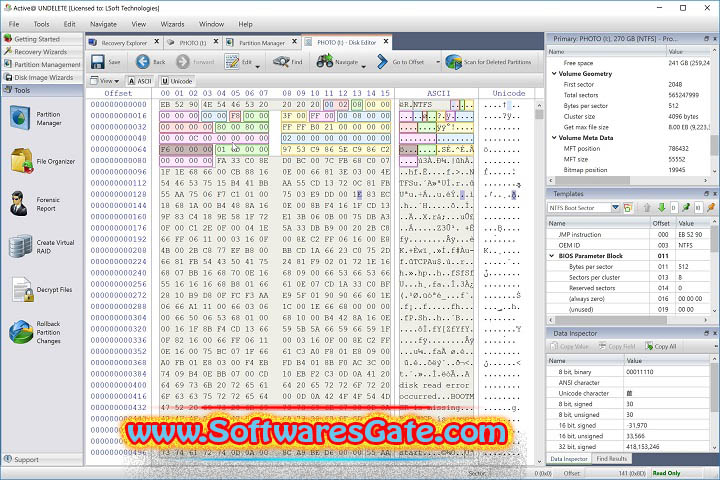
Task: Click the Offset column header in Templates
Action: [661, 223]
